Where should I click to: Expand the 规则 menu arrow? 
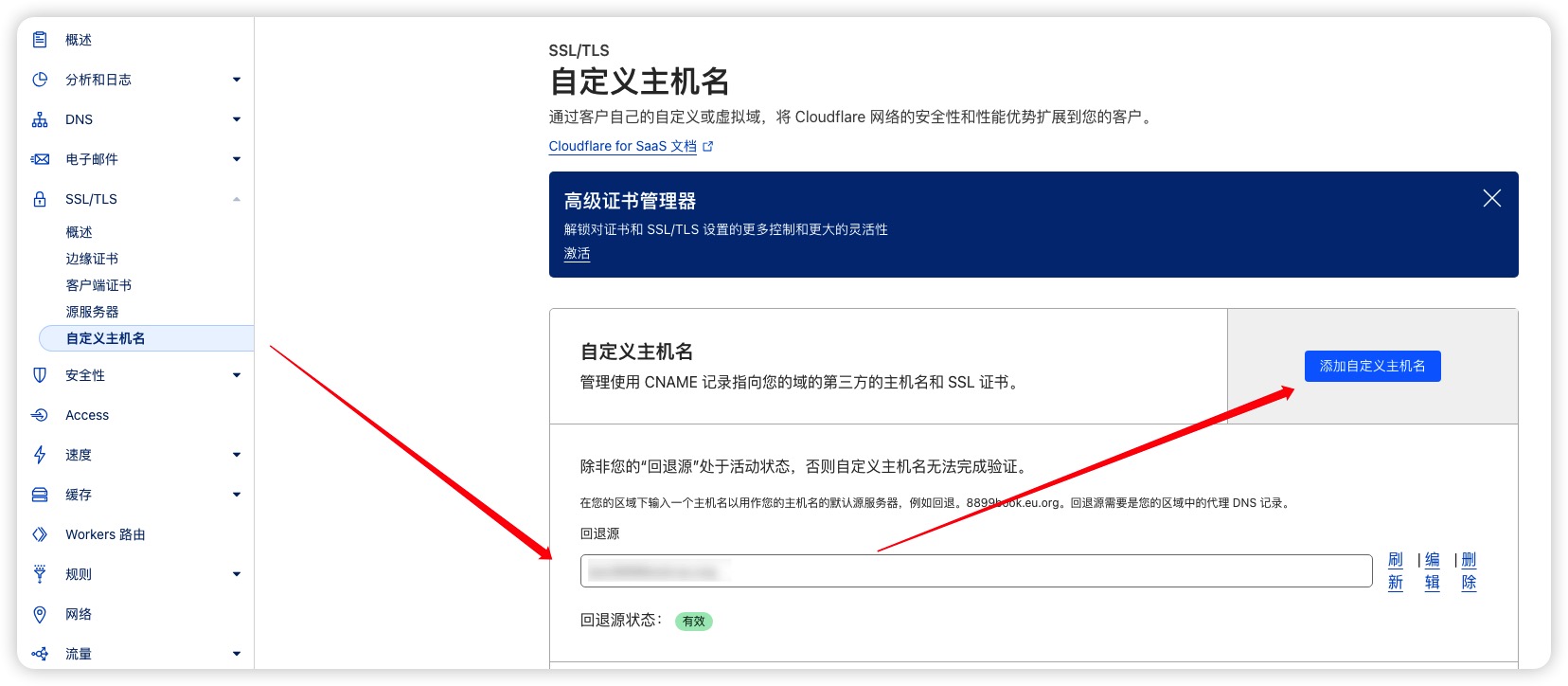[x=237, y=574]
